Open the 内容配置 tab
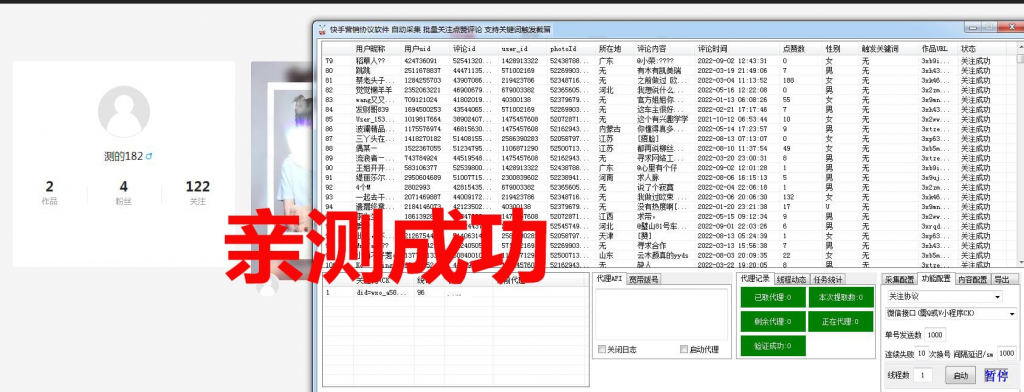Image resolution: width=1024 pixels, height=392 pixels. point(973,279)
